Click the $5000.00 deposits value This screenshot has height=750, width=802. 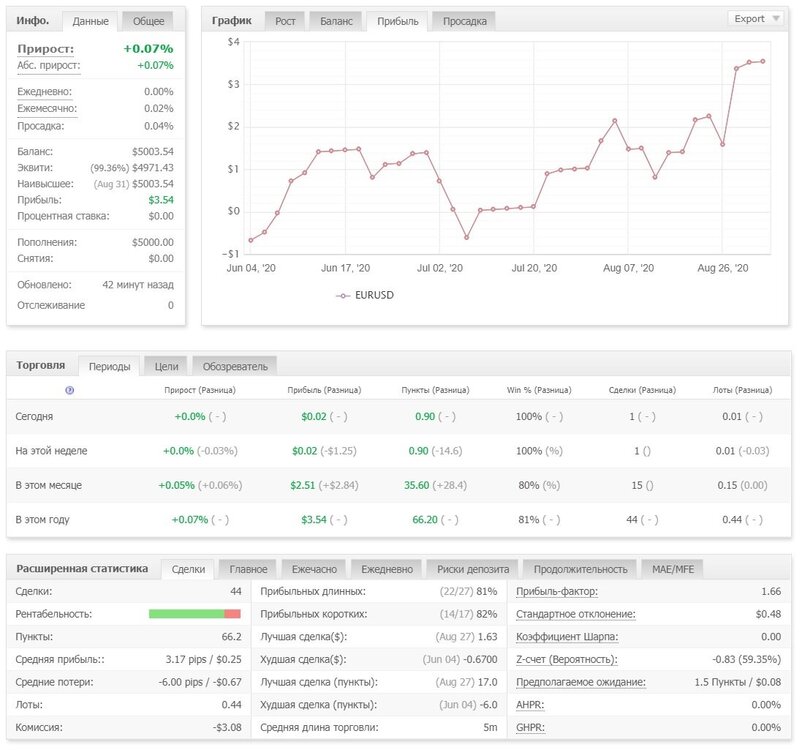152,242
